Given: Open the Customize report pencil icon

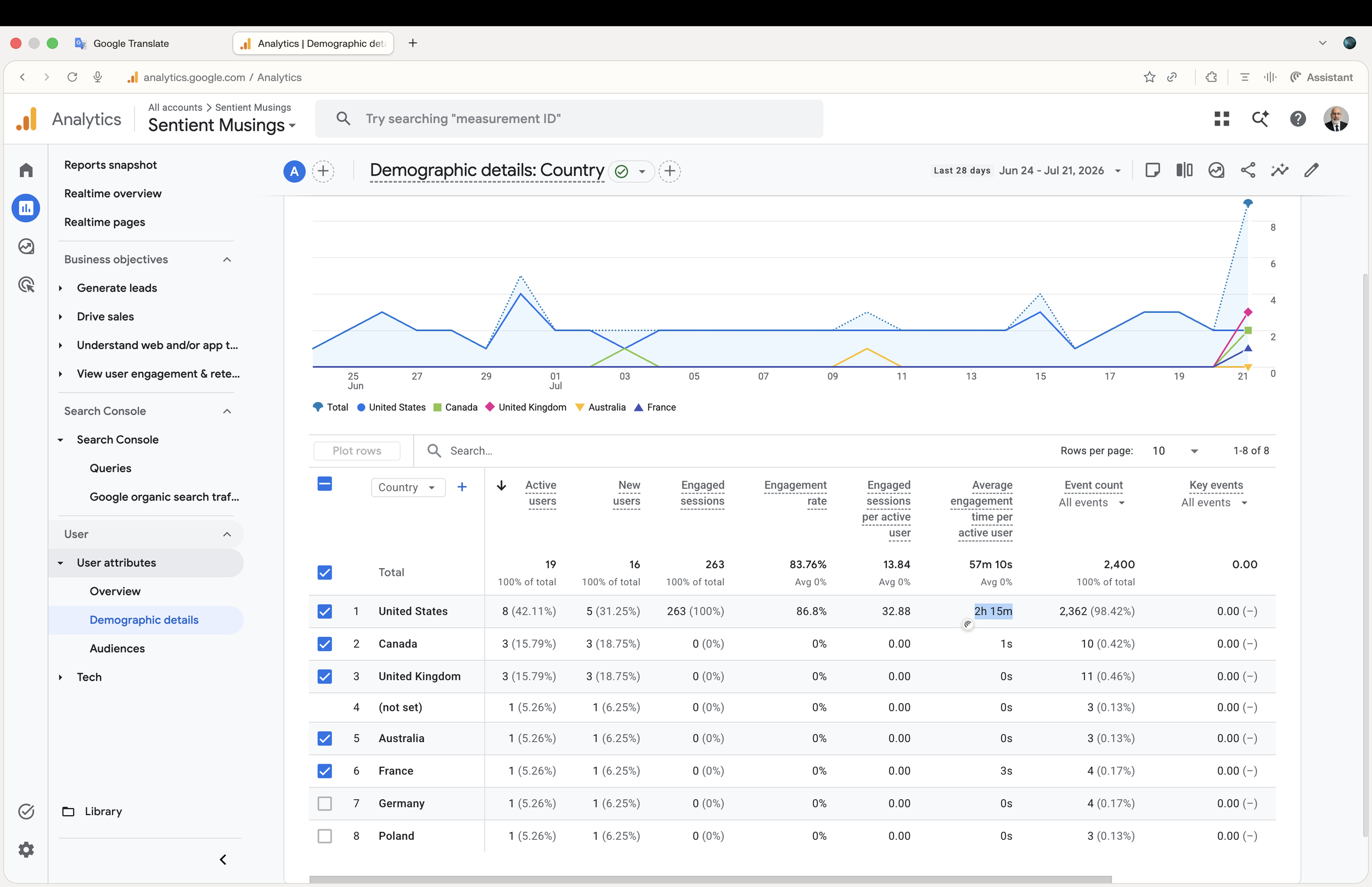Looking at the screenshot, I should pyautogui.click(x=1311, y=171).
